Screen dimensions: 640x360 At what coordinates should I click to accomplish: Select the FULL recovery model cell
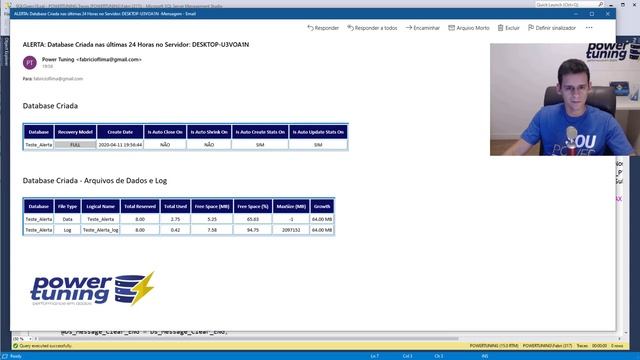(x=75, y=145)
